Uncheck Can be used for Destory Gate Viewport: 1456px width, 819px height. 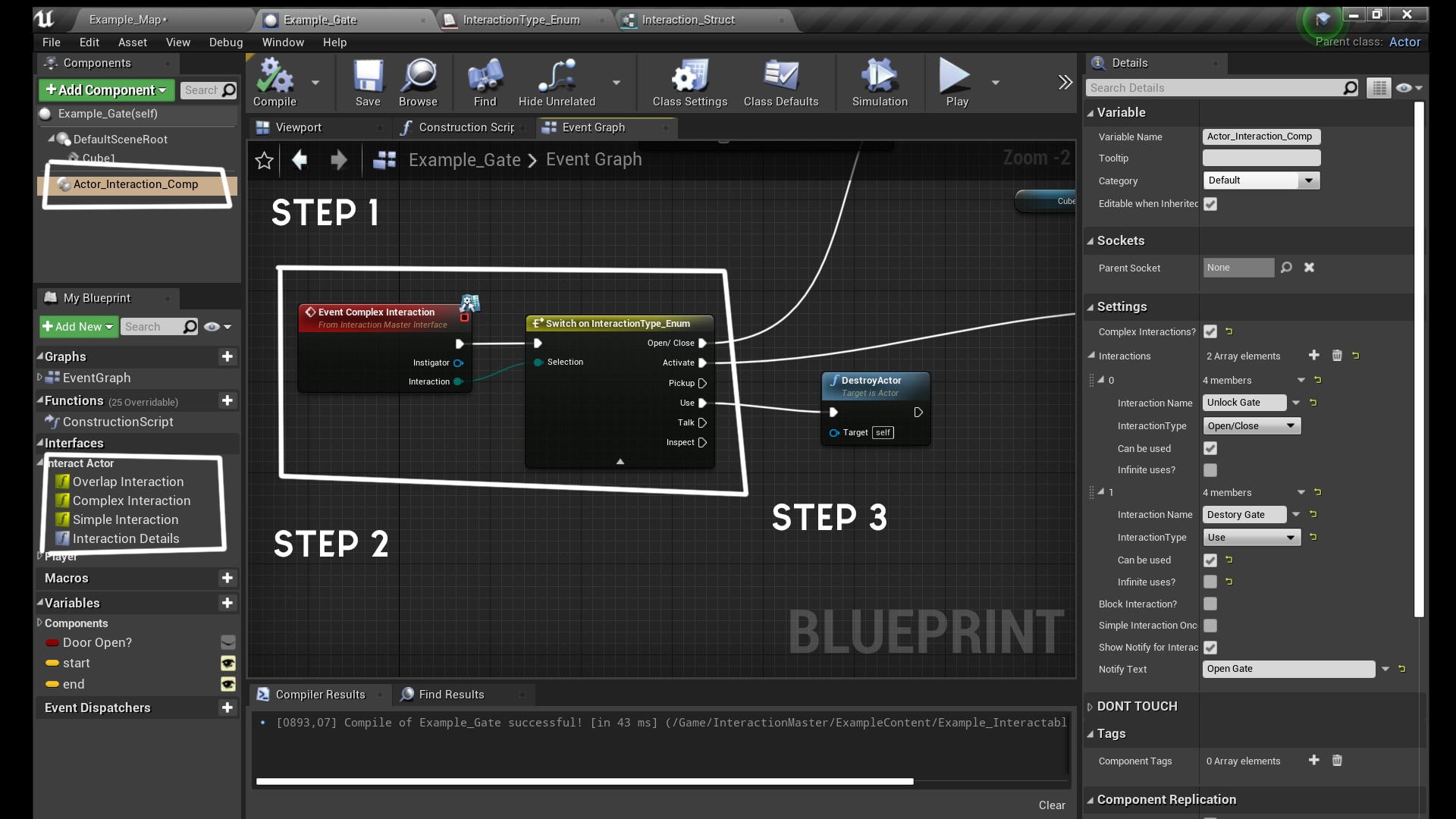point(1210,560)
